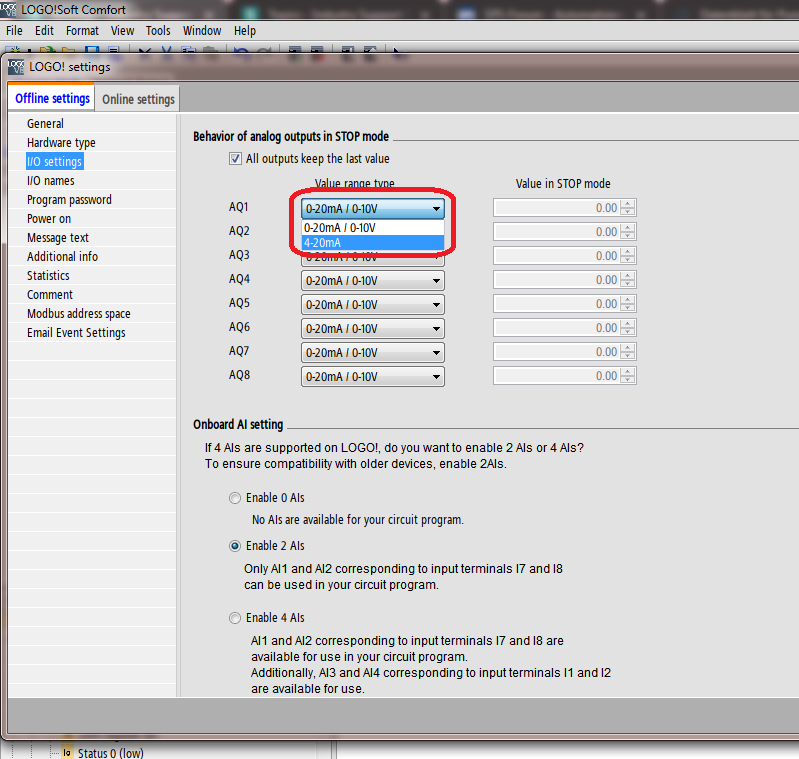The width and height of the screenshot is (799, 759).
Task: Choose the Enable 4 AIs option
Action: pos(235,618)
